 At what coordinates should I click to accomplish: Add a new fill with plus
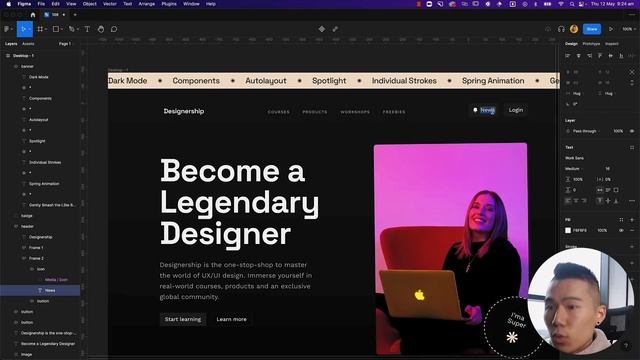[632, 220]
